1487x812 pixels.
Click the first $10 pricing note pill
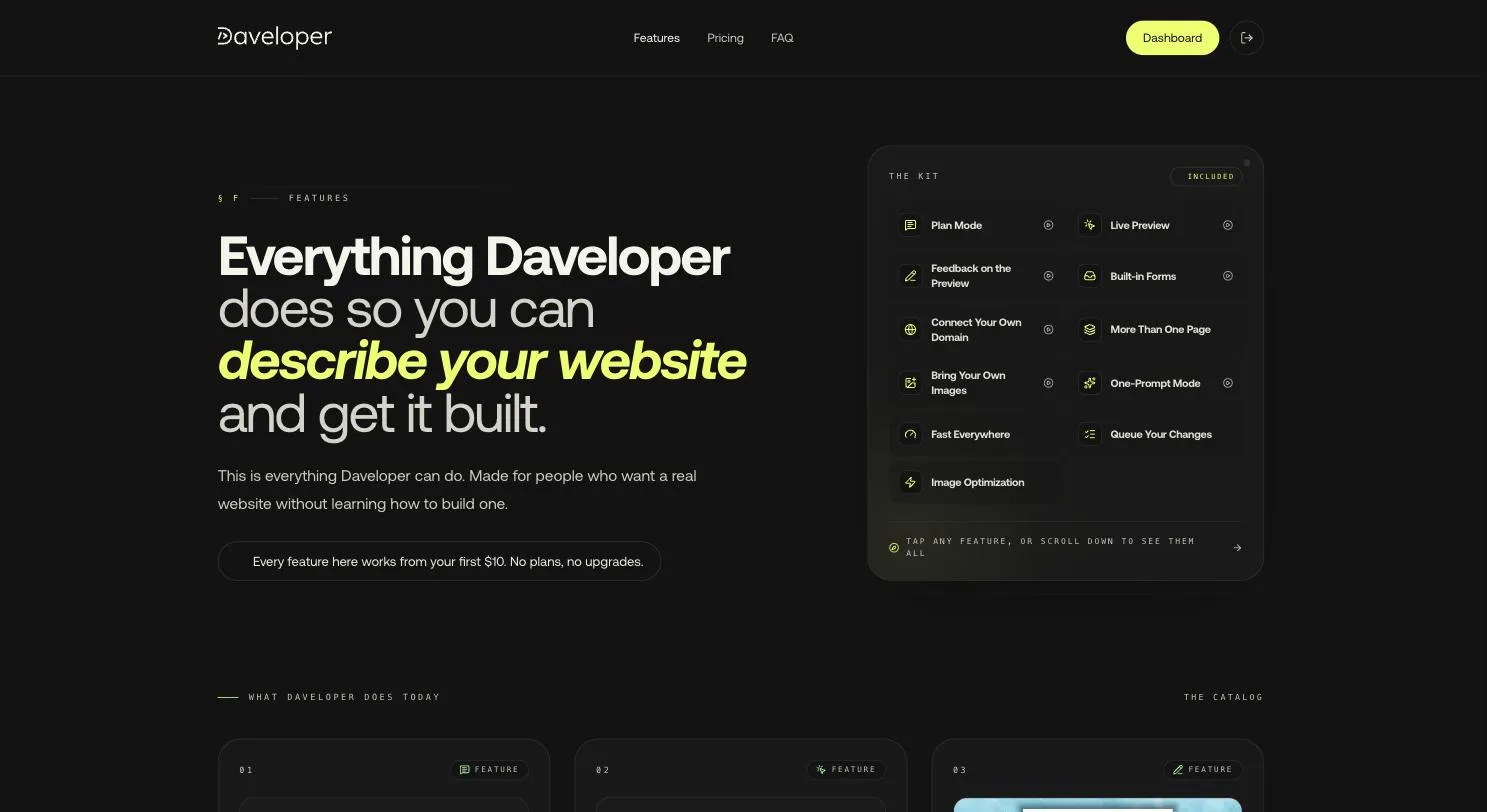pos(439,561)
